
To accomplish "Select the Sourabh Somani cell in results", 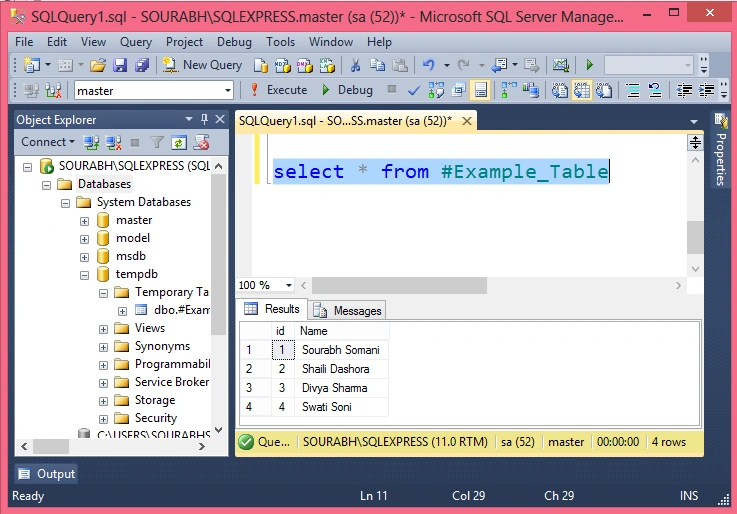I will point(341,350).
